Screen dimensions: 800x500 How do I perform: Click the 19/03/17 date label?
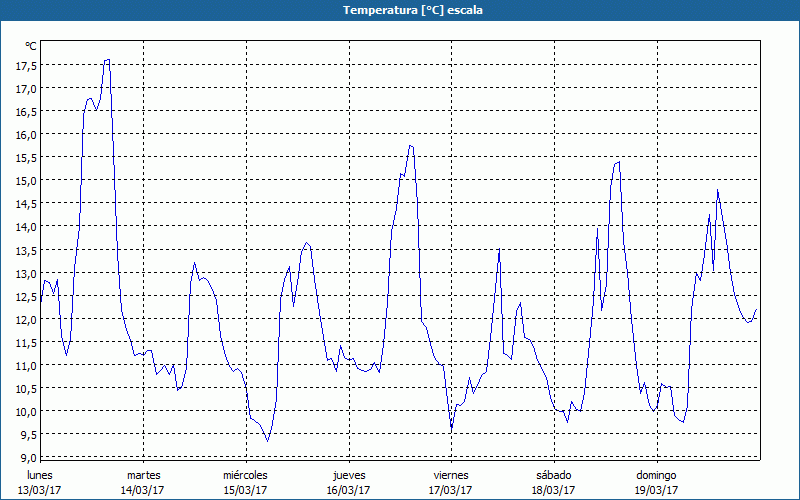tap(656, 490)
